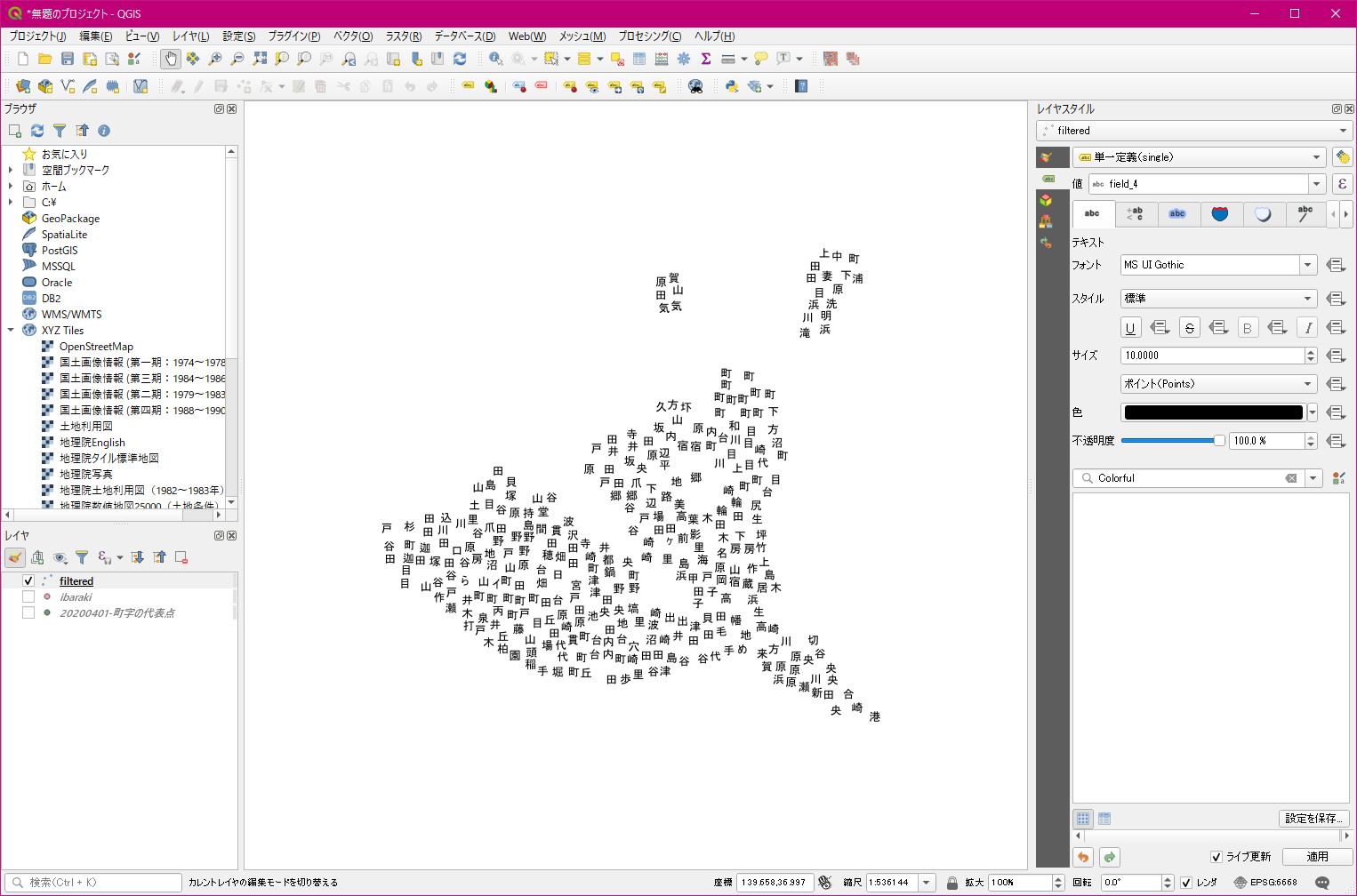Open the Python console icon
Viewport: 1357px width, 896px height.
point(732,86)
